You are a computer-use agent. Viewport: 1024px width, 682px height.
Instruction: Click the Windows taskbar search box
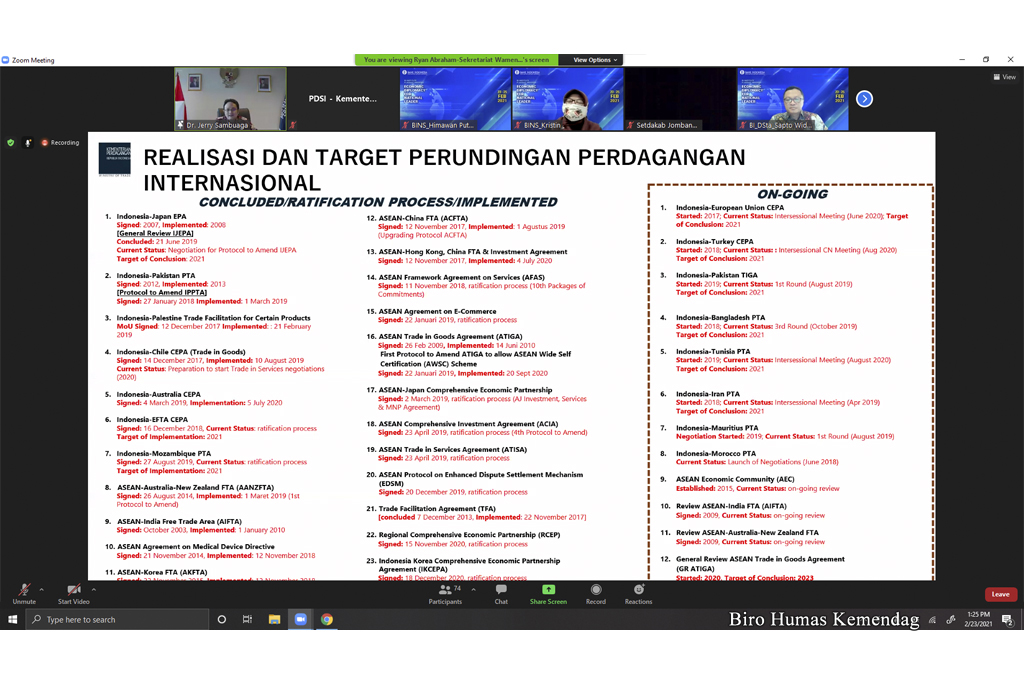click(x=118, y=619)
